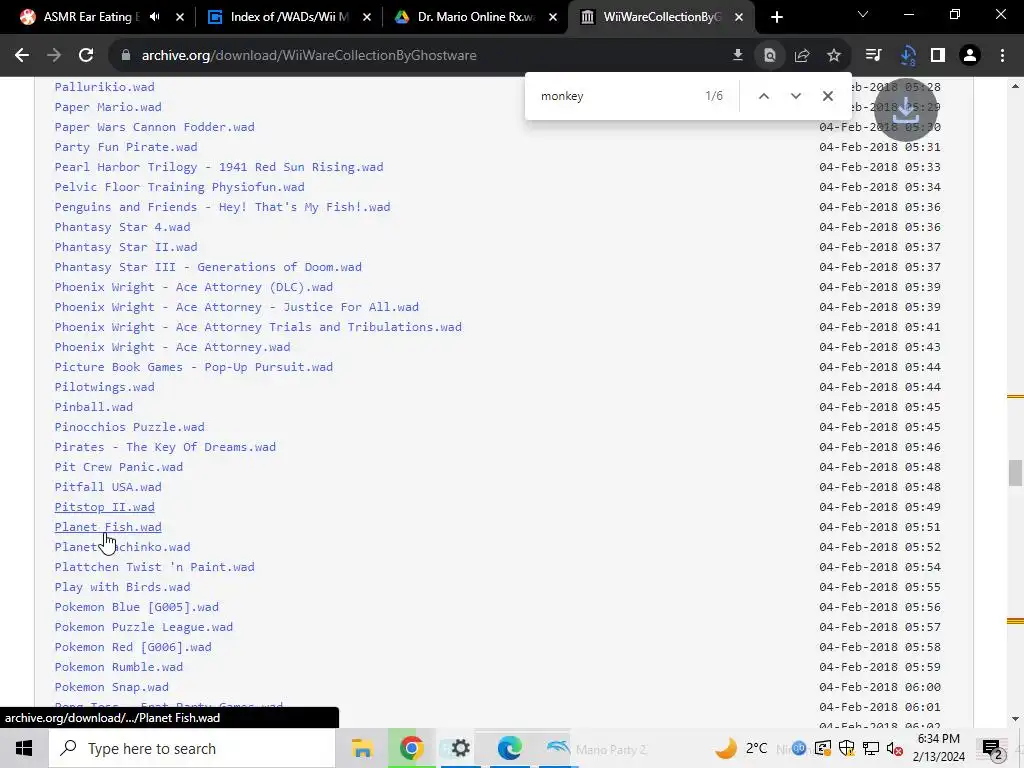Download Phantasy Star 4.wad
The height and width of the screenshot is (768, 1024).
pos(123,227)
